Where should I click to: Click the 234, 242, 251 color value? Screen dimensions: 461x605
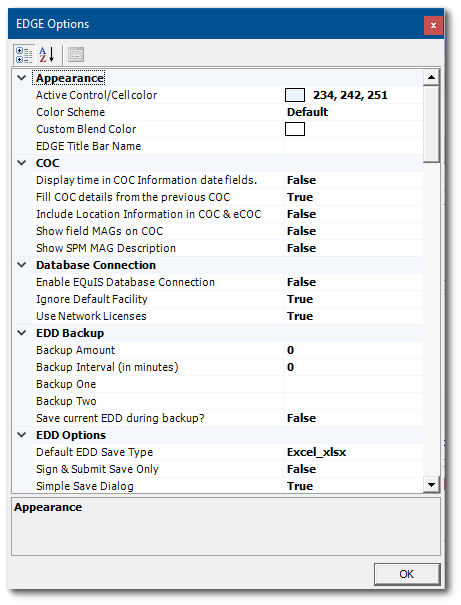[x=350, y=95]
